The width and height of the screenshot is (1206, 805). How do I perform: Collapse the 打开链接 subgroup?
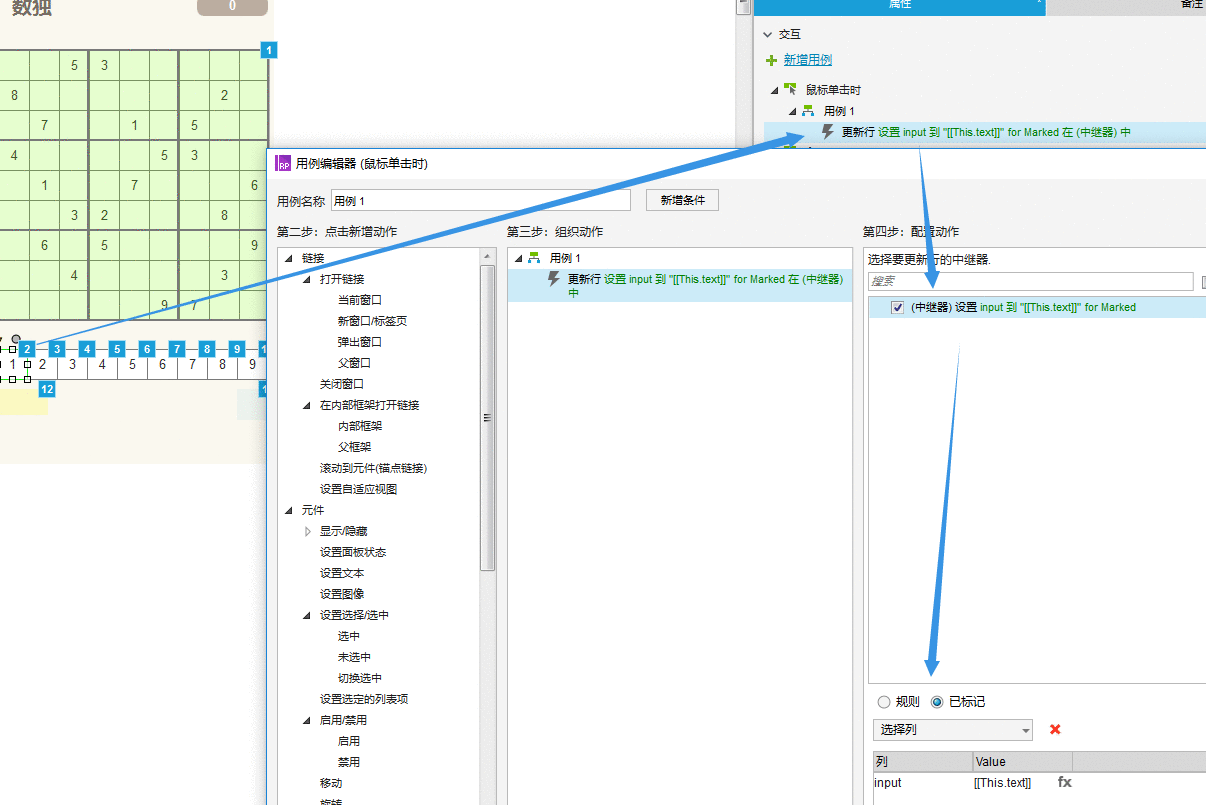pyautogui.click(x=307, y=279)
